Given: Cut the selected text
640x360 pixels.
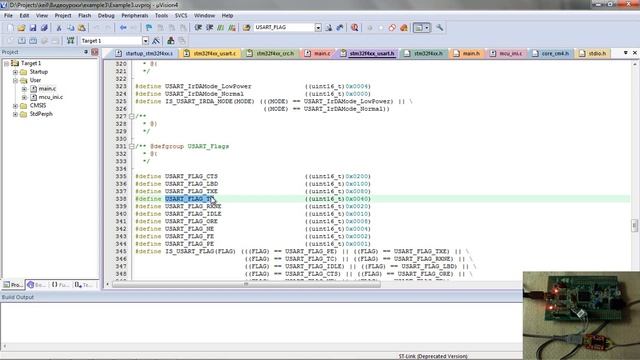Looking at the screenshot, I should pos(59,28).
